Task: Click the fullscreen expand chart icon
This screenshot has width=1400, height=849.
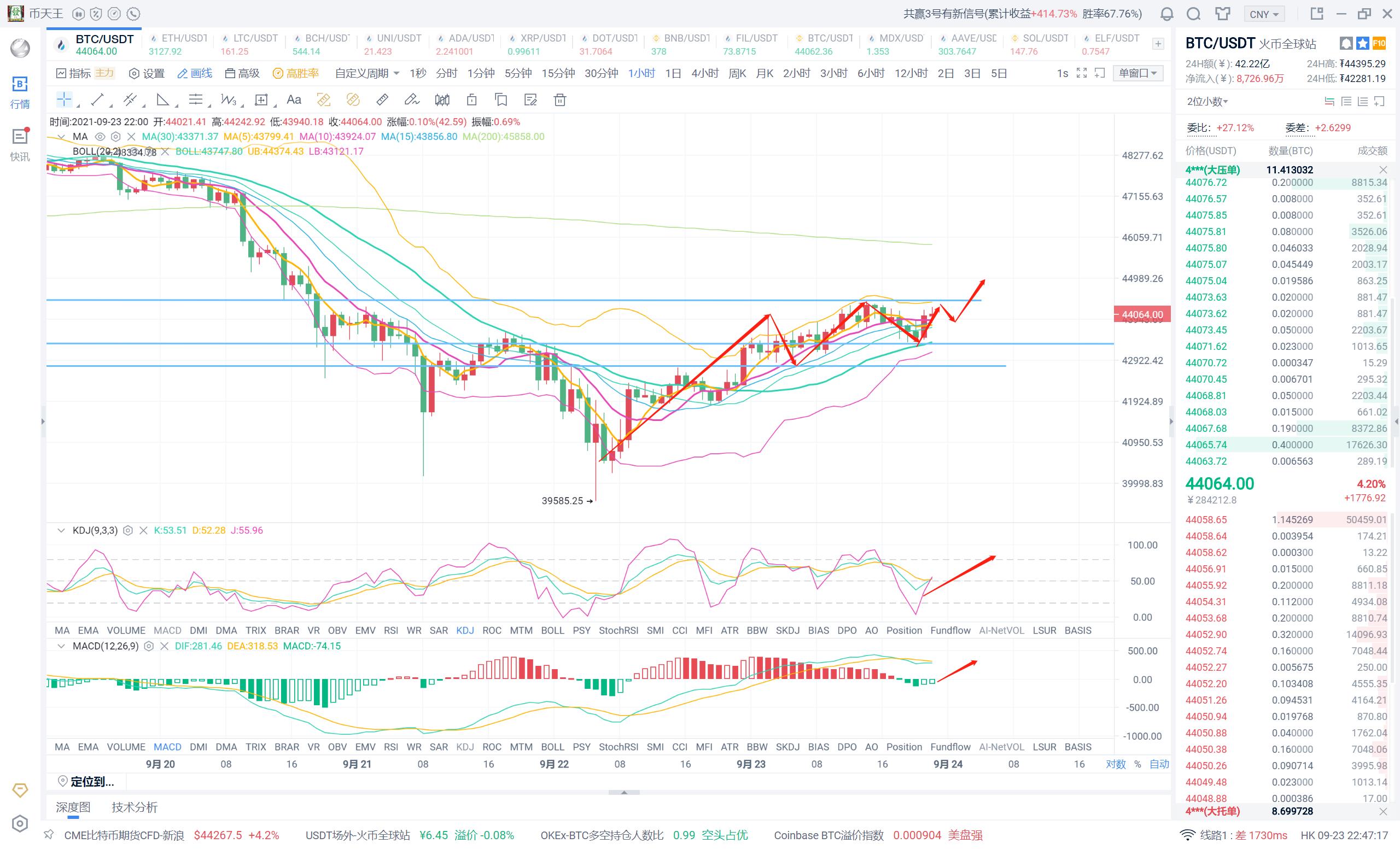Action: [x=1082, y=73]
